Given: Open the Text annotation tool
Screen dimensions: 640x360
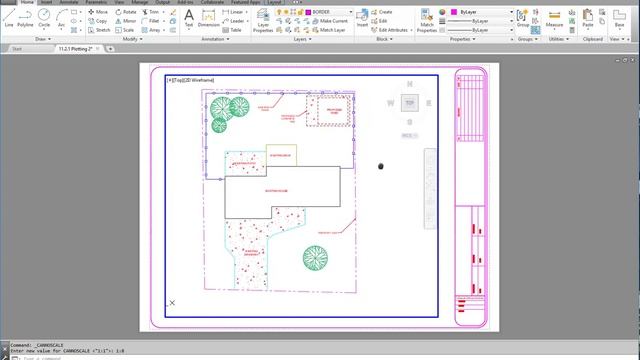Looking at the screenshot, I should tap(189, 18).
